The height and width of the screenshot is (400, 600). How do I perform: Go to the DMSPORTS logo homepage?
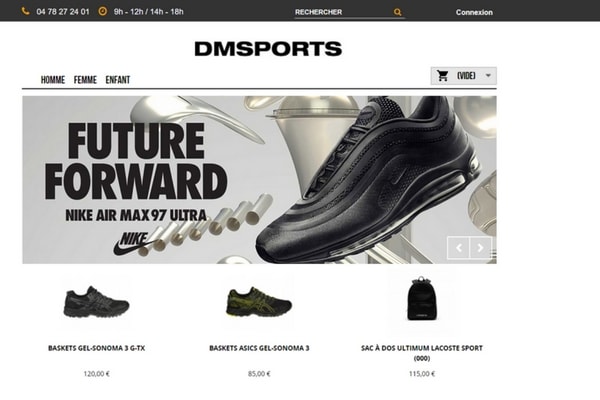[x=268, y=49]
